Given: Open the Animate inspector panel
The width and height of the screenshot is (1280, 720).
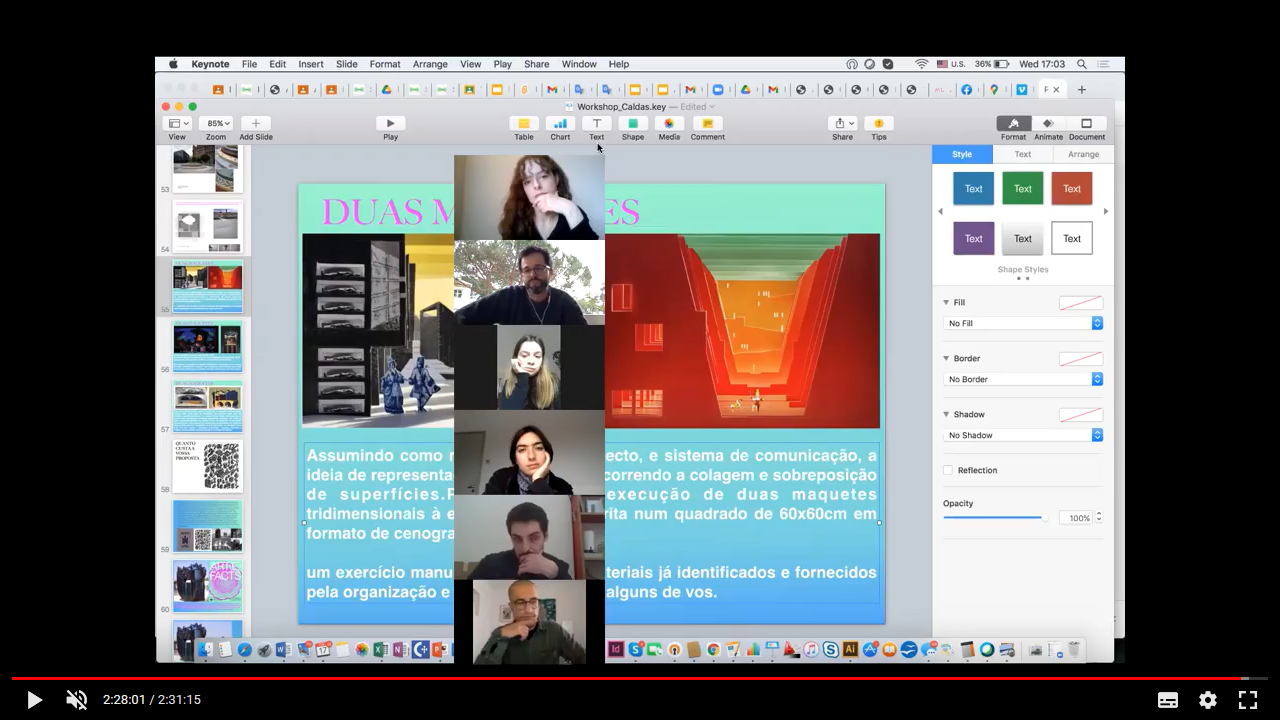Looking at the screenshot, I should [1048, 124].
